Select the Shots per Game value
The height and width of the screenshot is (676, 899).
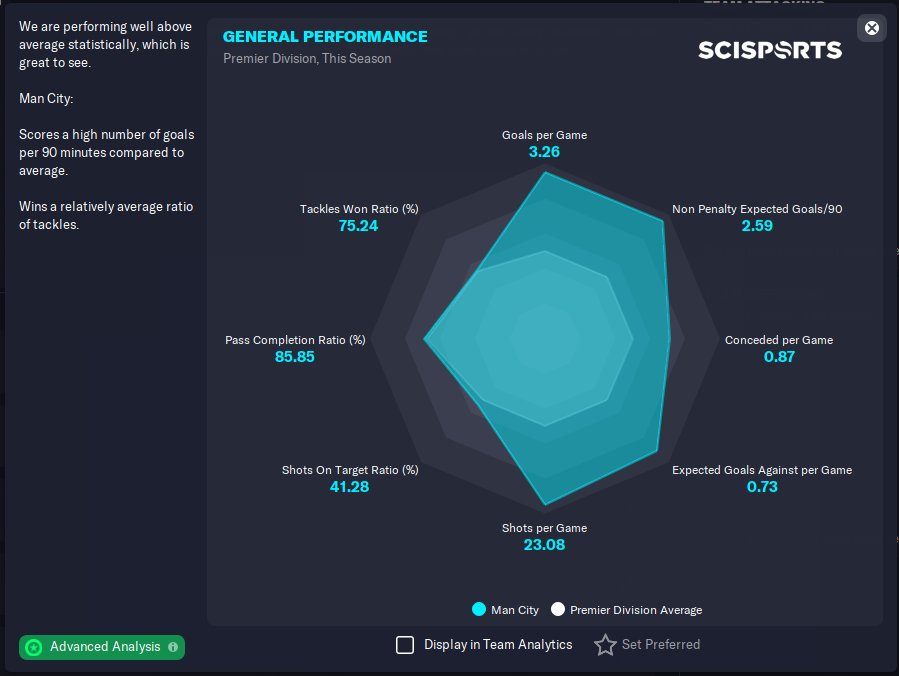point(544,545)
